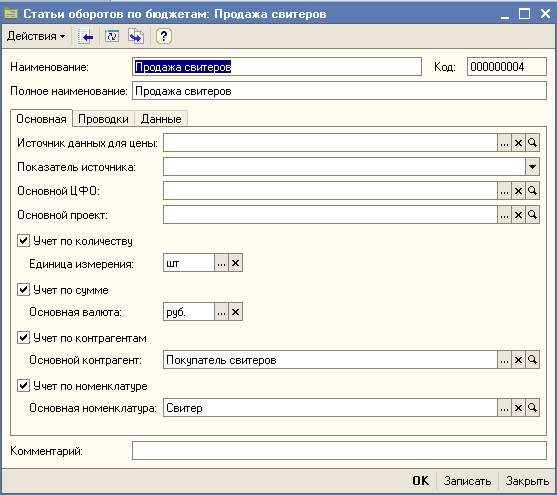Toggle the Учет по количеству checkbox
Image resolution: width=557 pixels, height=495 pixels.
pos(23,241)
